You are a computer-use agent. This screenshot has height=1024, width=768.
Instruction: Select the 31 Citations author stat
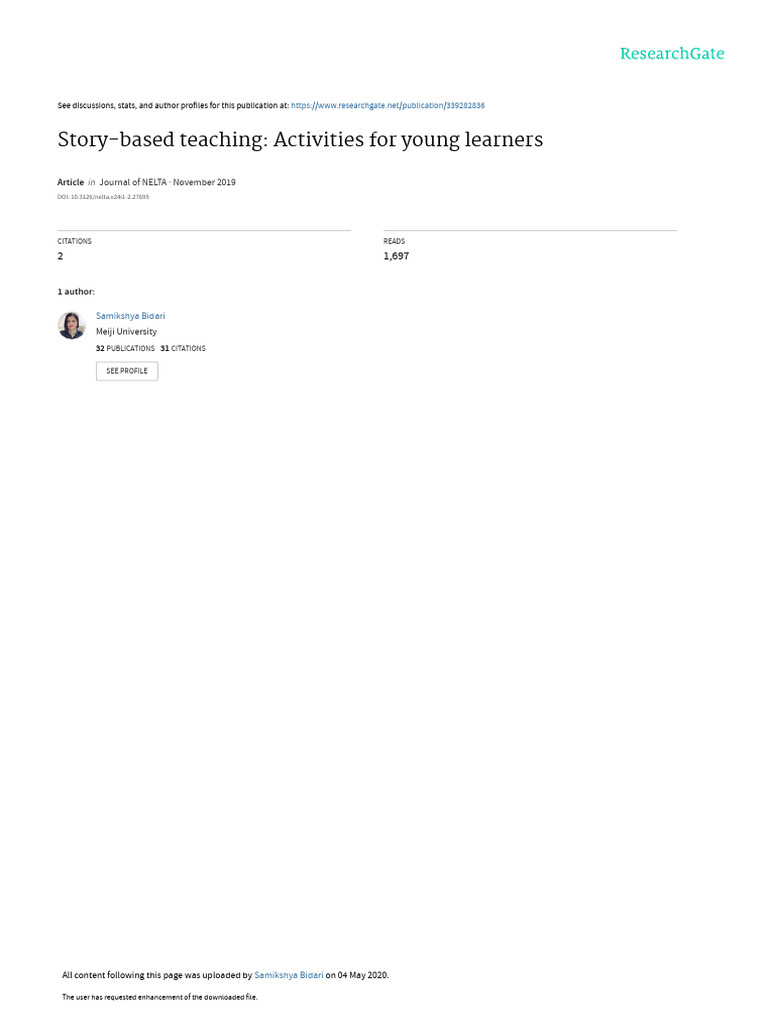click(183, 349)
